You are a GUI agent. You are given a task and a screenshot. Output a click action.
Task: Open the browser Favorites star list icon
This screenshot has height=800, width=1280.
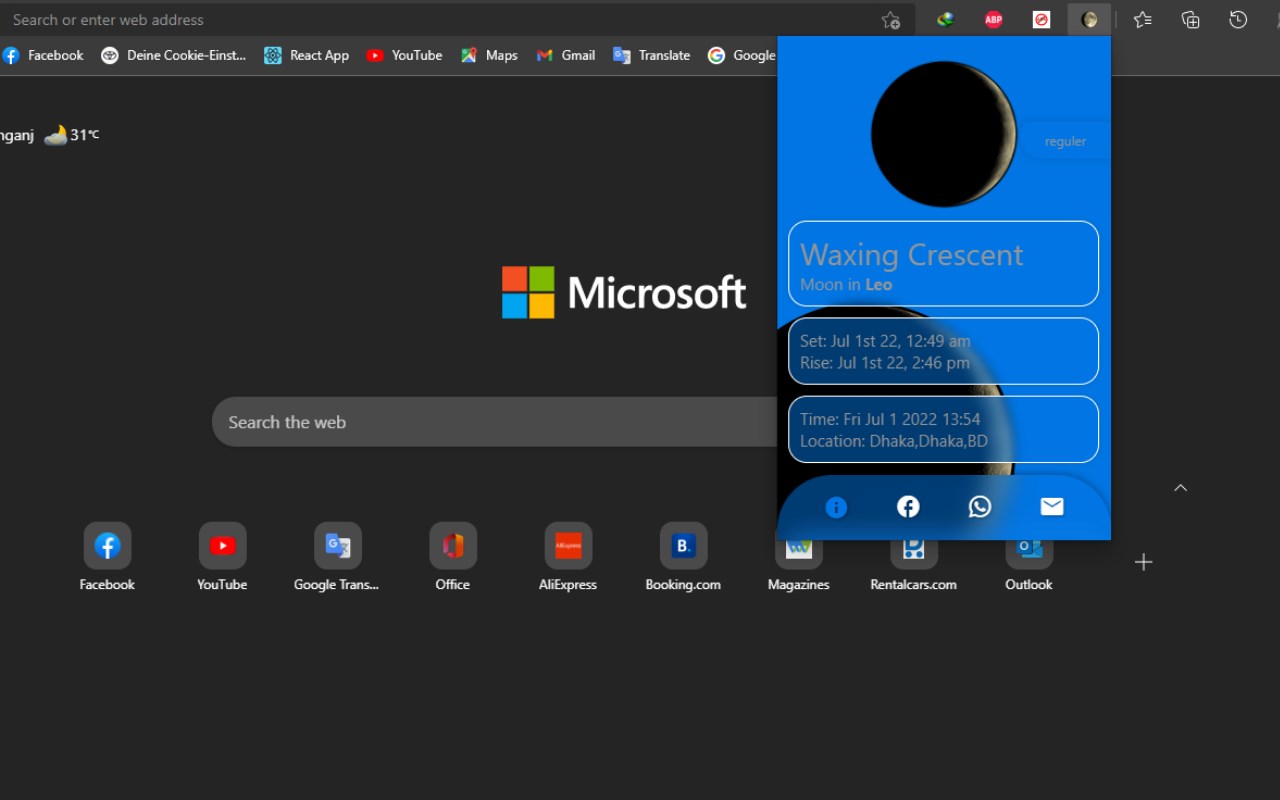click(x=1142, y=19)
